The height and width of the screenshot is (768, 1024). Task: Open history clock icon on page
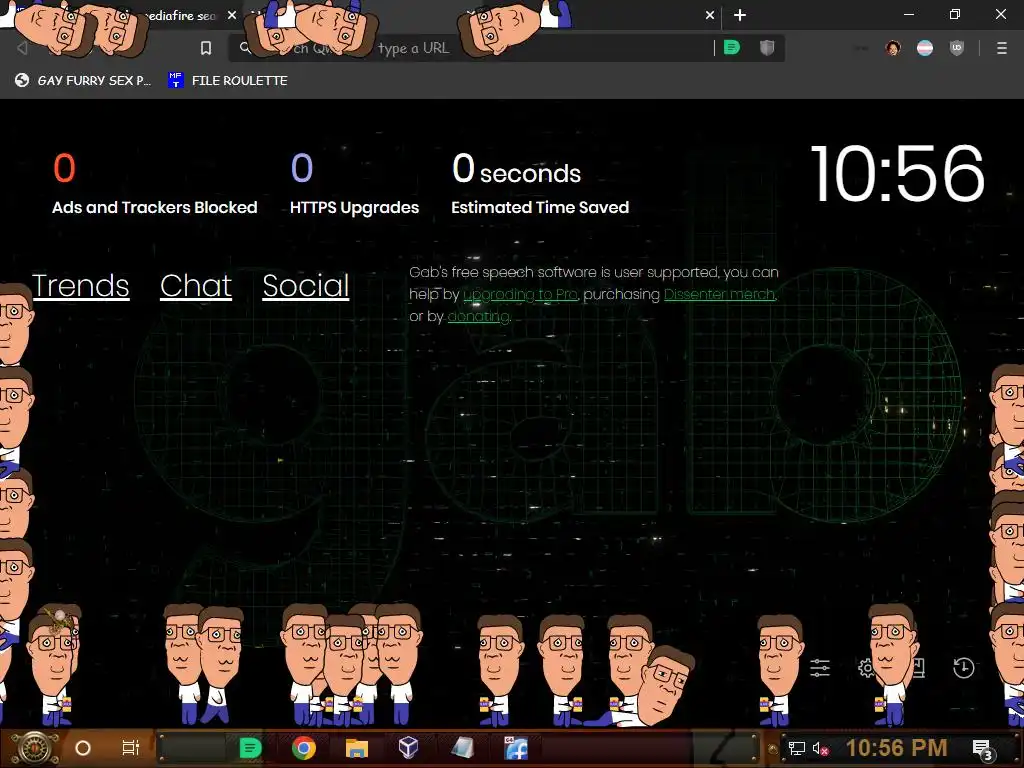[x=964, y=668]
